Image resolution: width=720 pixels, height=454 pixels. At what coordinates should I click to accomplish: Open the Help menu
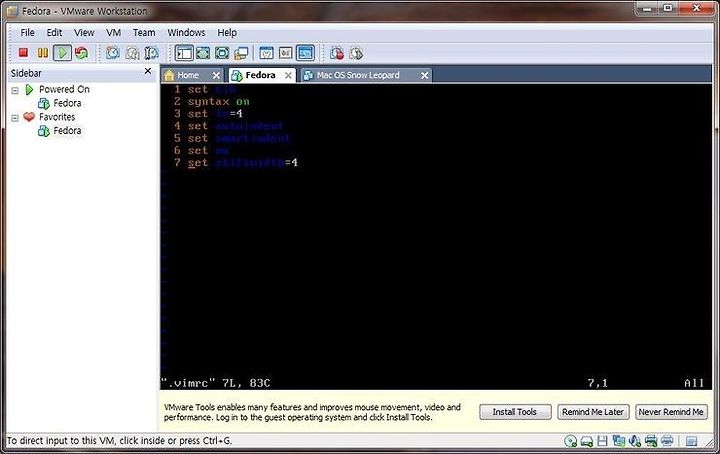click(227, 33)
